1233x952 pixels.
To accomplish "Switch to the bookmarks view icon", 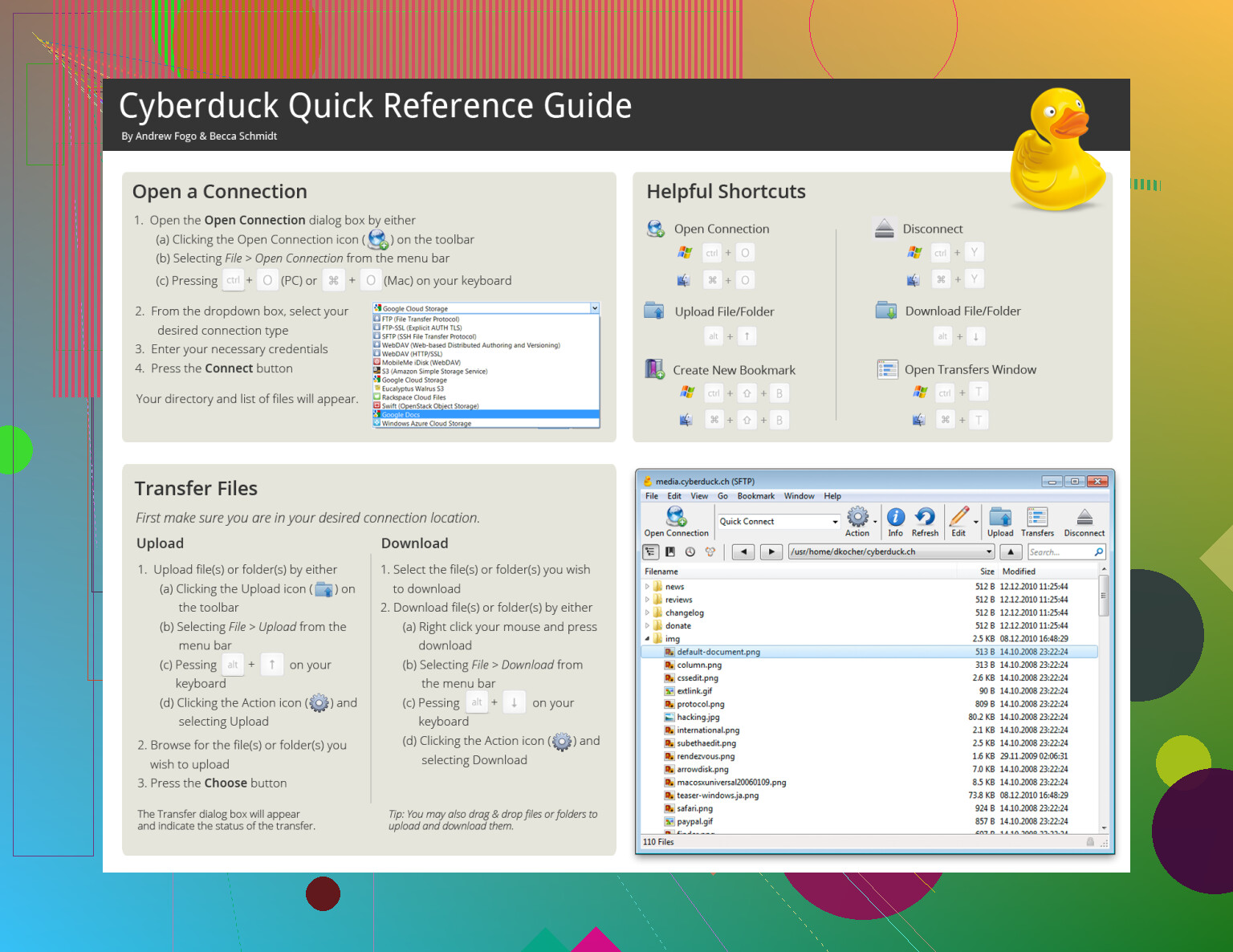I will (670, 552).
